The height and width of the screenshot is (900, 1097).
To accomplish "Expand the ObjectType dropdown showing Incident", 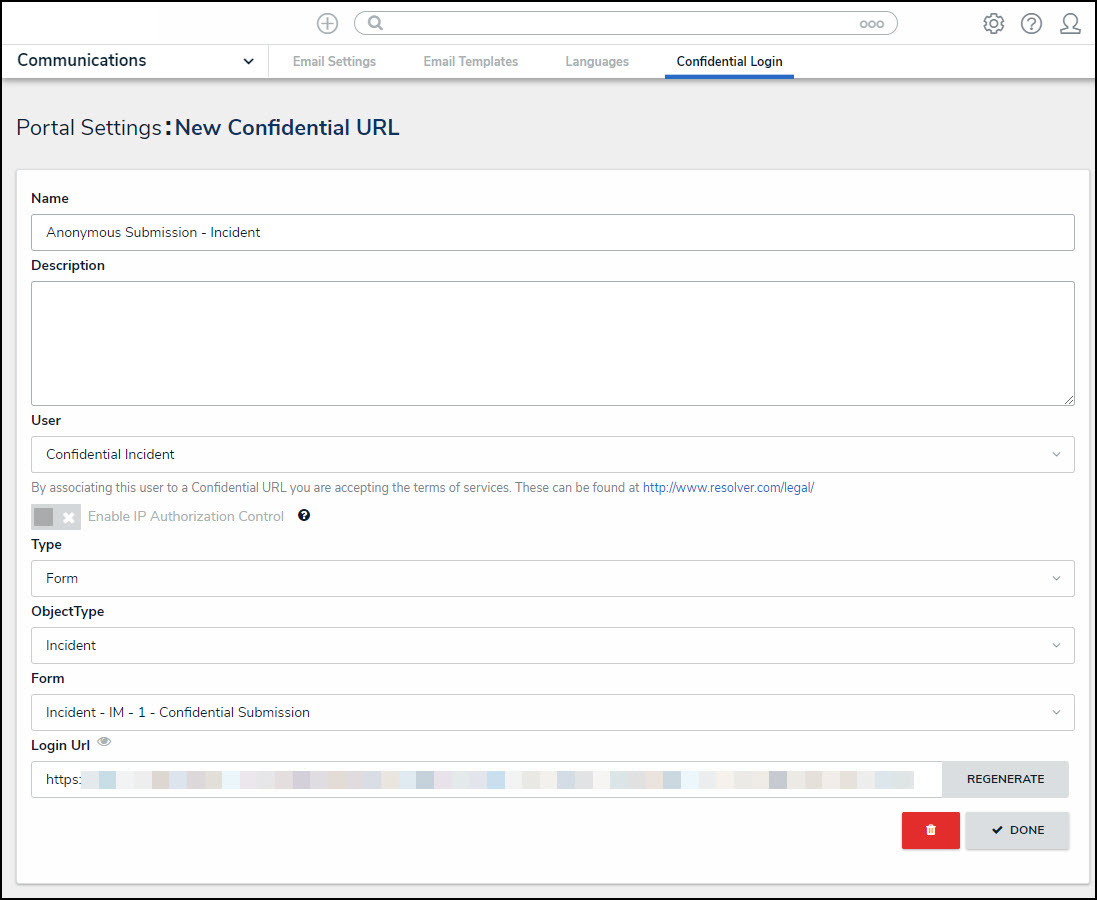I will point(552,645).
